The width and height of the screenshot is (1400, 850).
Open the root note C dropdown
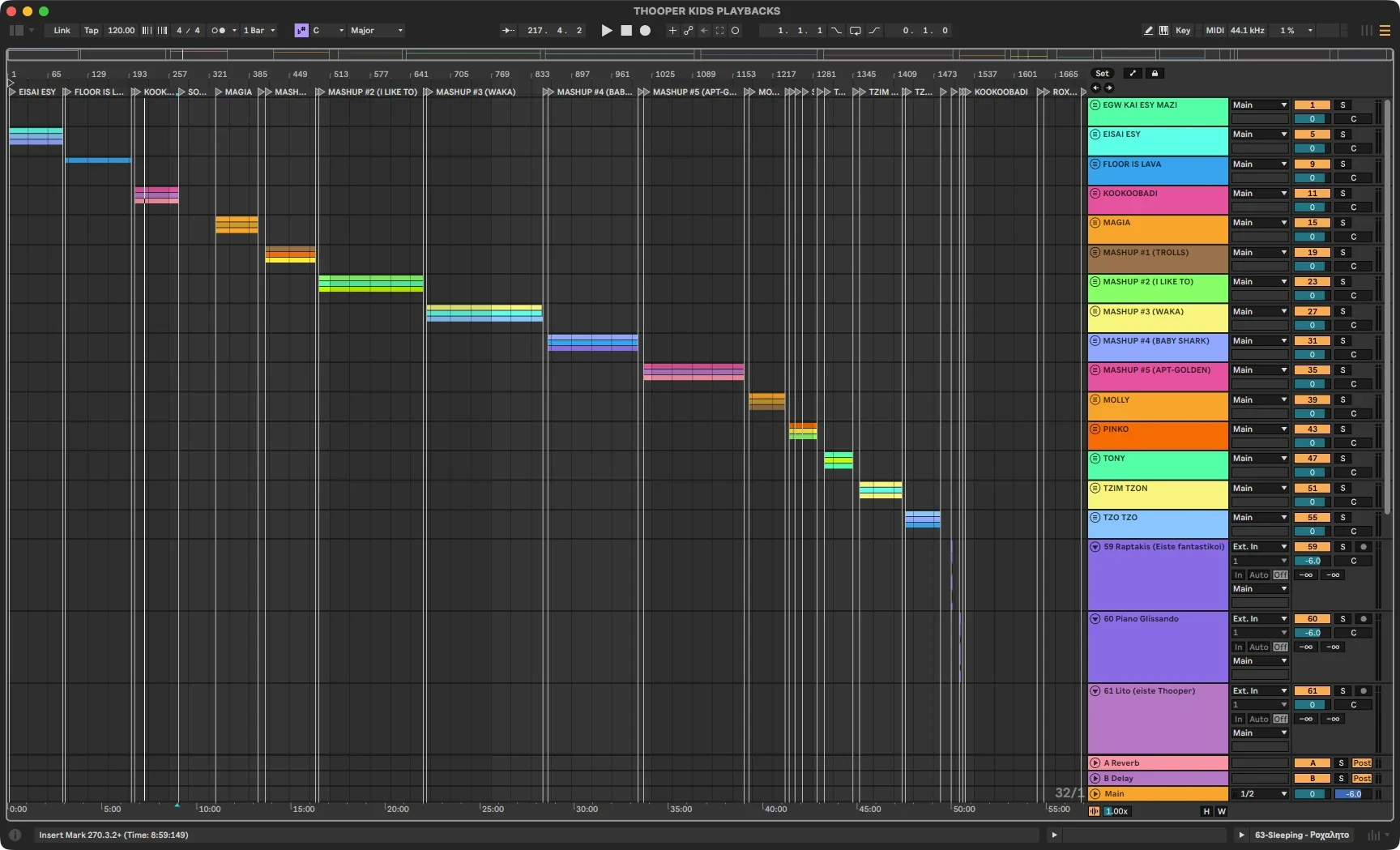tap(329, 31)
